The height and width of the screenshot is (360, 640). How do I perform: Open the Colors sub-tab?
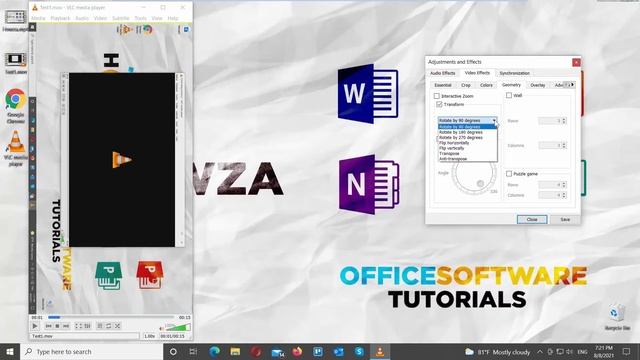tap(486, 85)
